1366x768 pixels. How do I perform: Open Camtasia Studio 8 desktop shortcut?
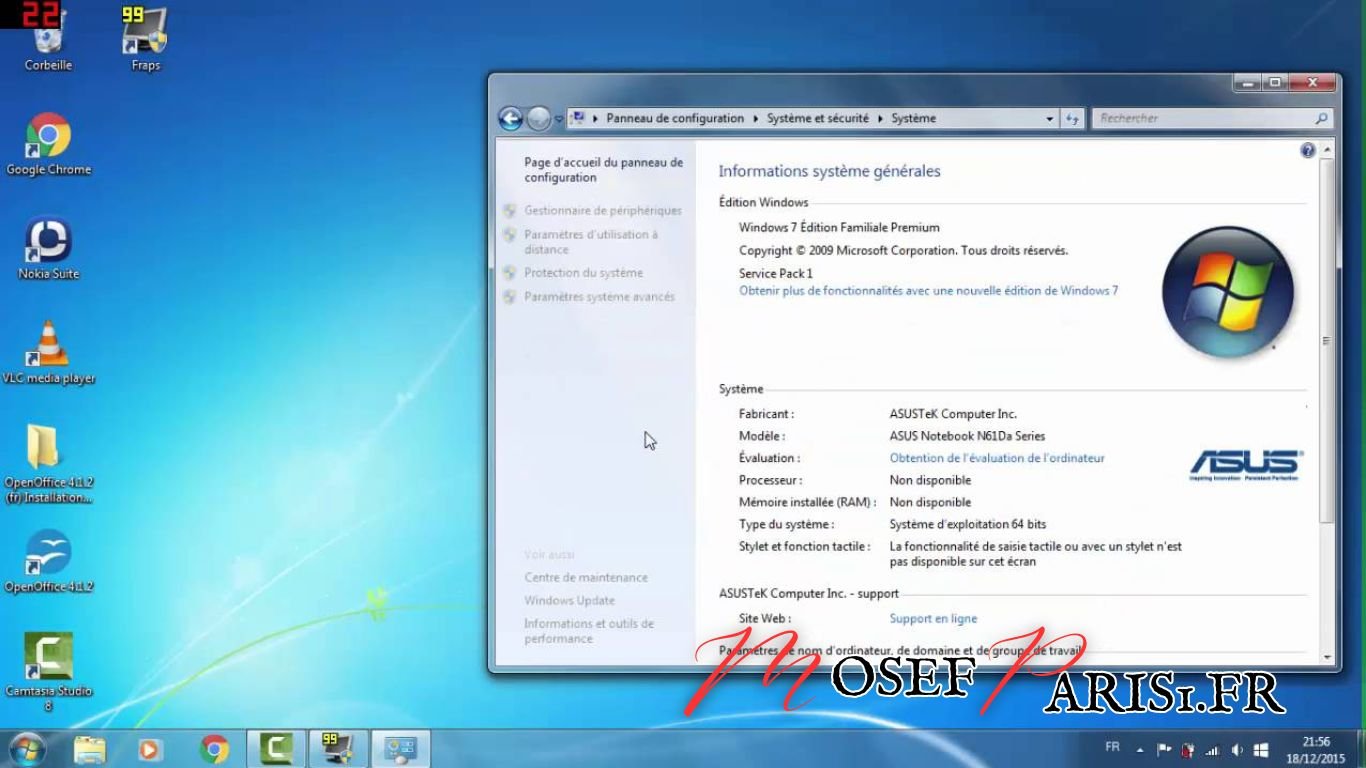click(48, 672)
